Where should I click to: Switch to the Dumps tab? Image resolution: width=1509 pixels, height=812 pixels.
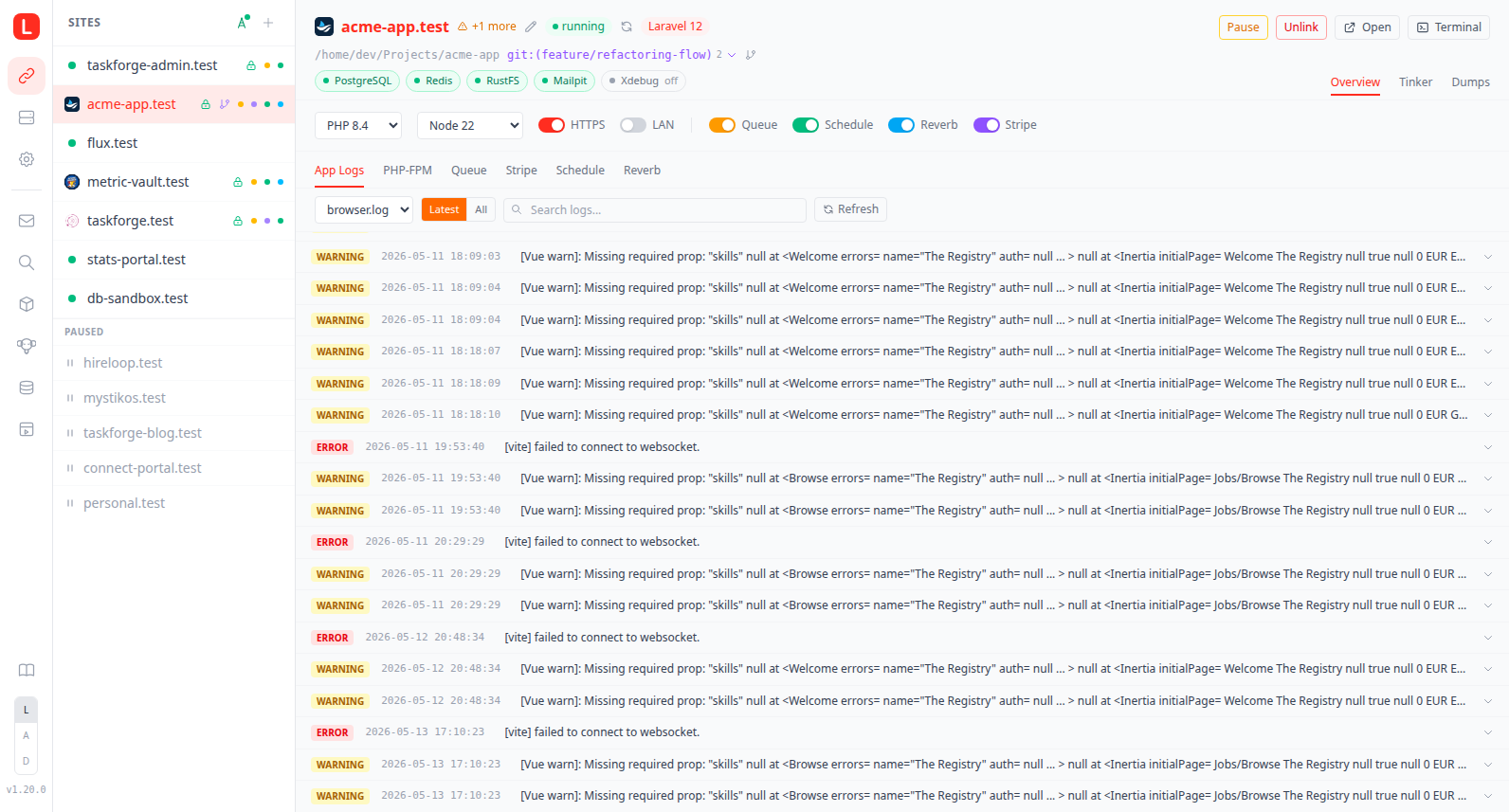pos(1470,82)
